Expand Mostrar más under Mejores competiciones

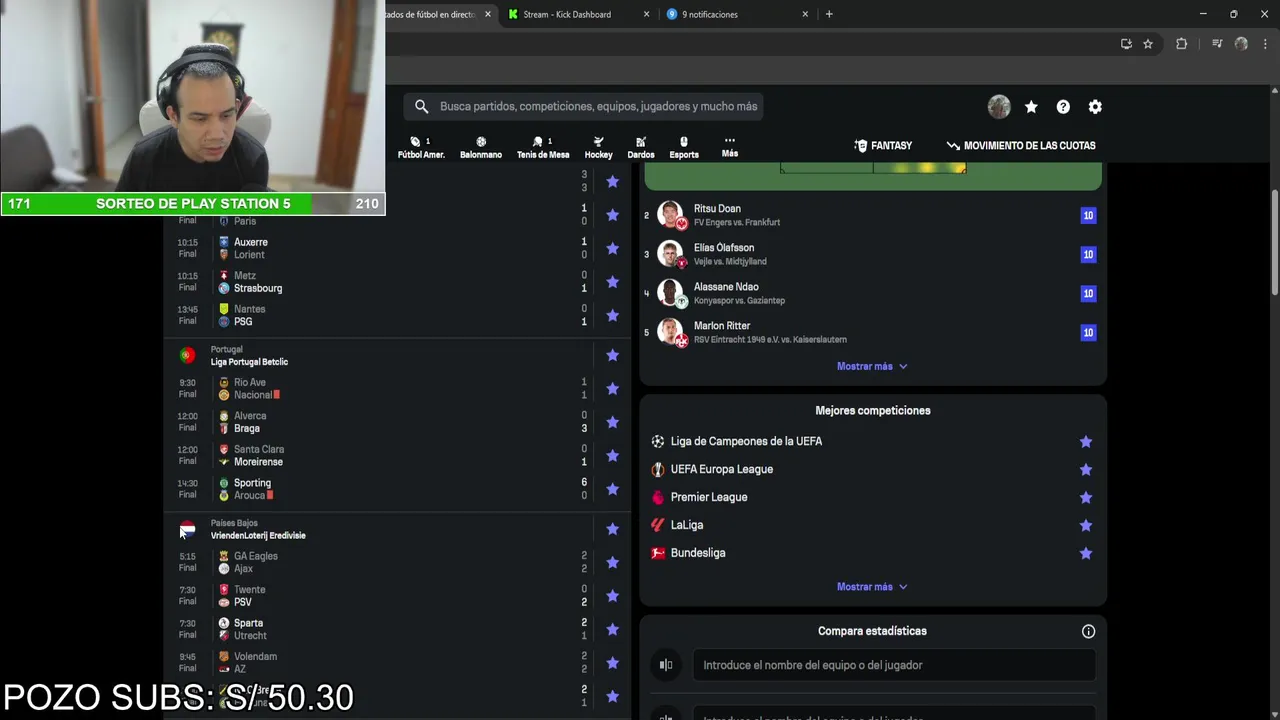[872, 587]
